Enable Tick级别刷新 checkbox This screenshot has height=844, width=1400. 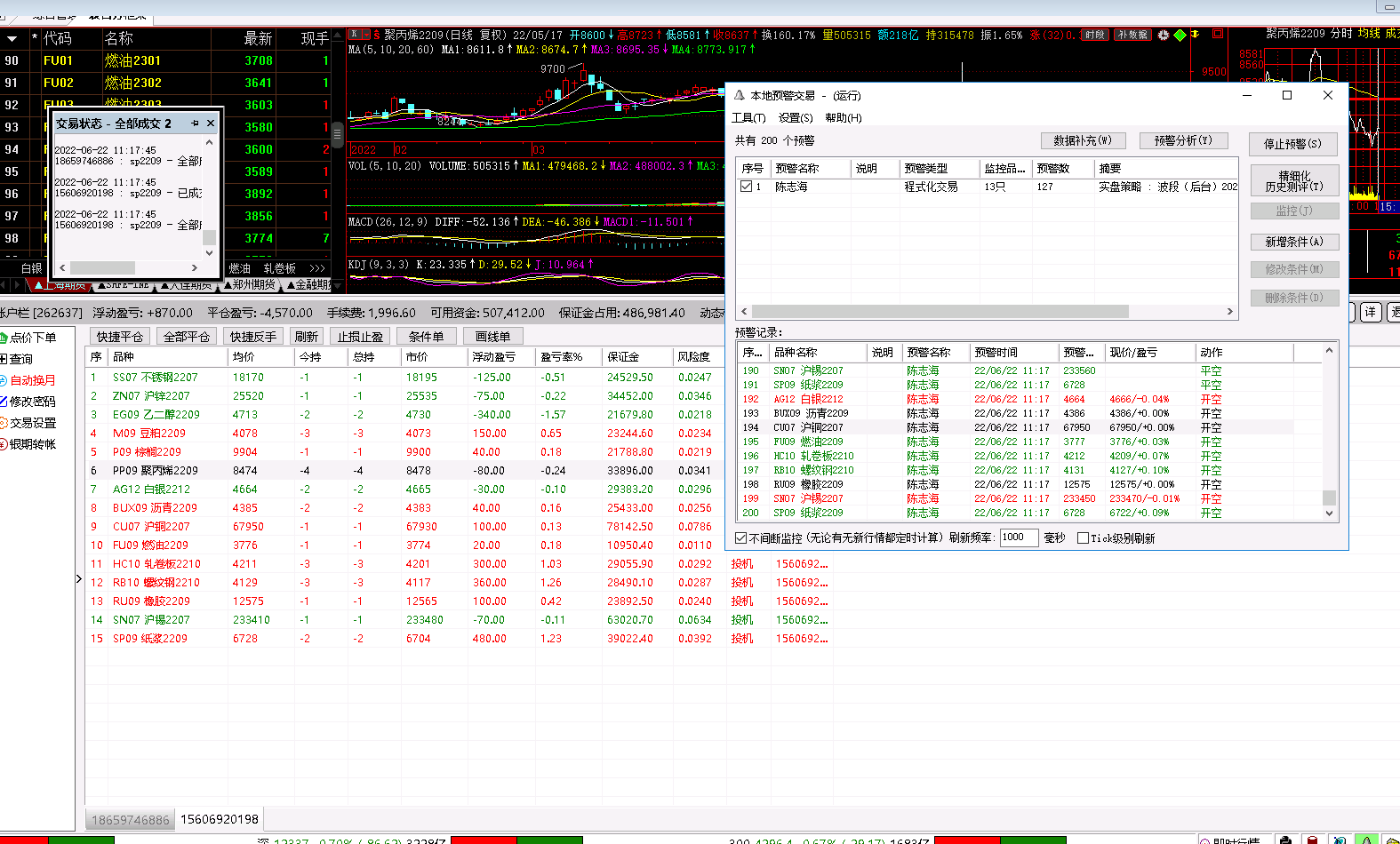point(1083,538)
